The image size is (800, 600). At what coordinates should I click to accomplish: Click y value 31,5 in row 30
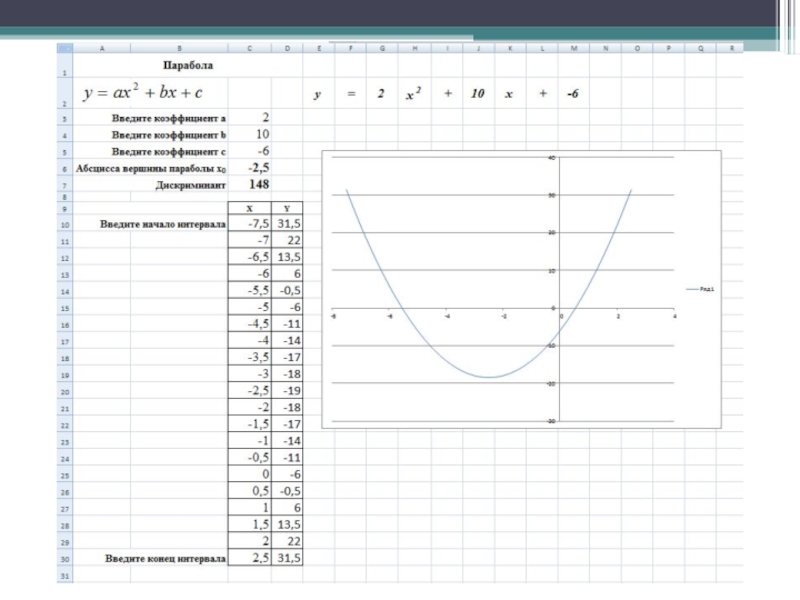point(287,558)
